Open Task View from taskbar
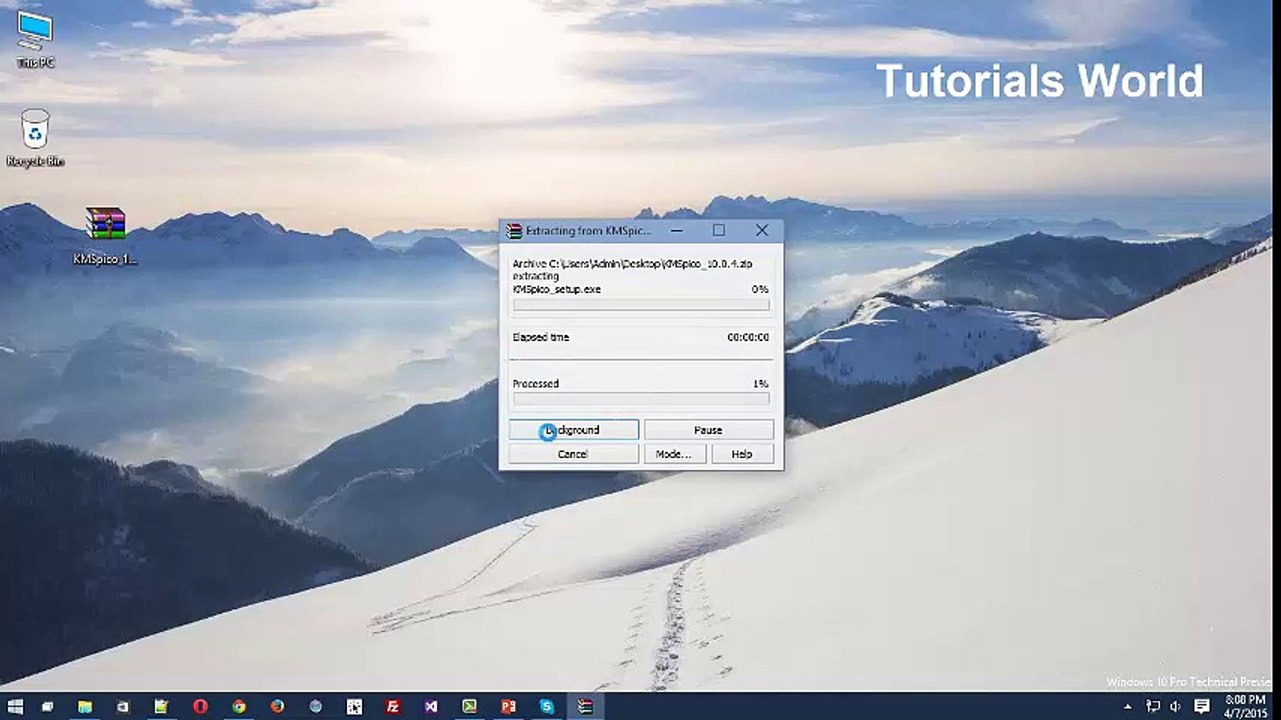Viewport: 1281px width, 720px height. click(x=47, y=706)
